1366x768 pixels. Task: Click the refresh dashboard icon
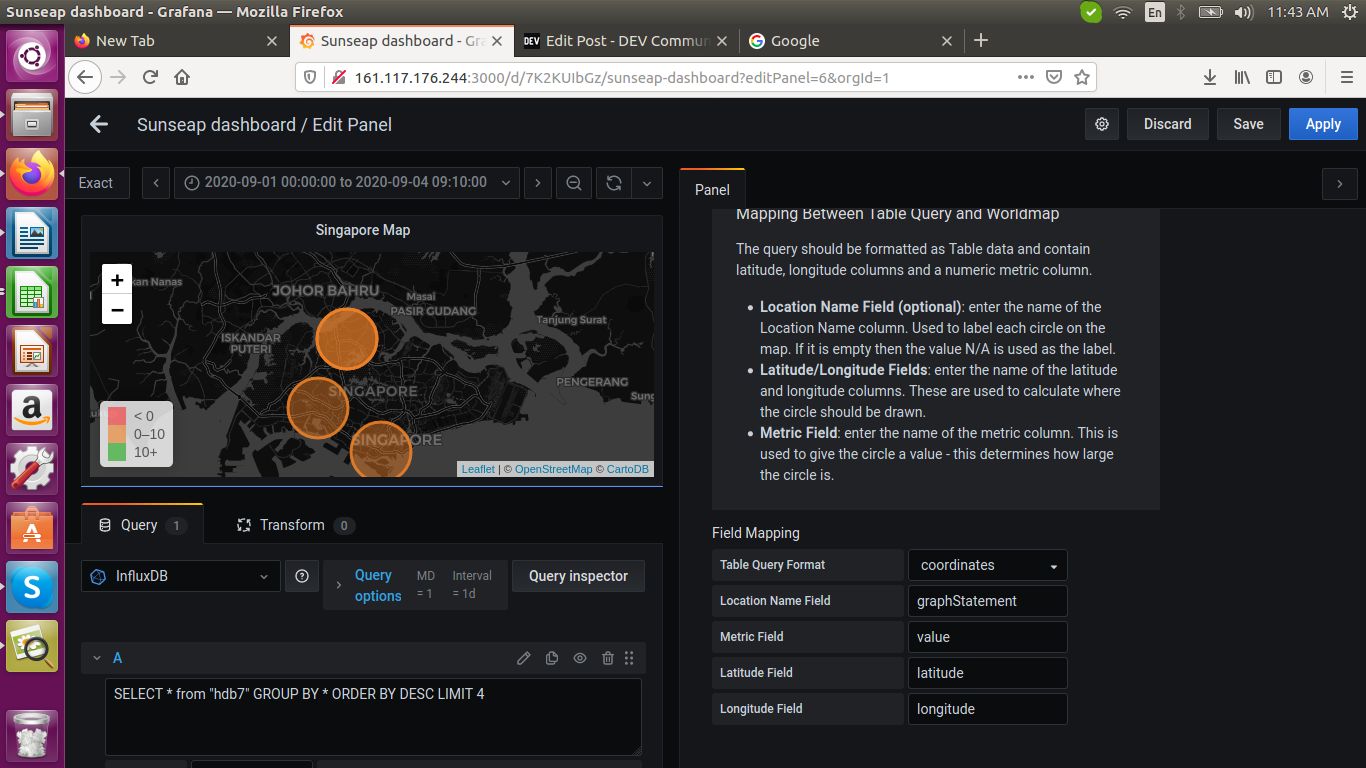[614, 183]
